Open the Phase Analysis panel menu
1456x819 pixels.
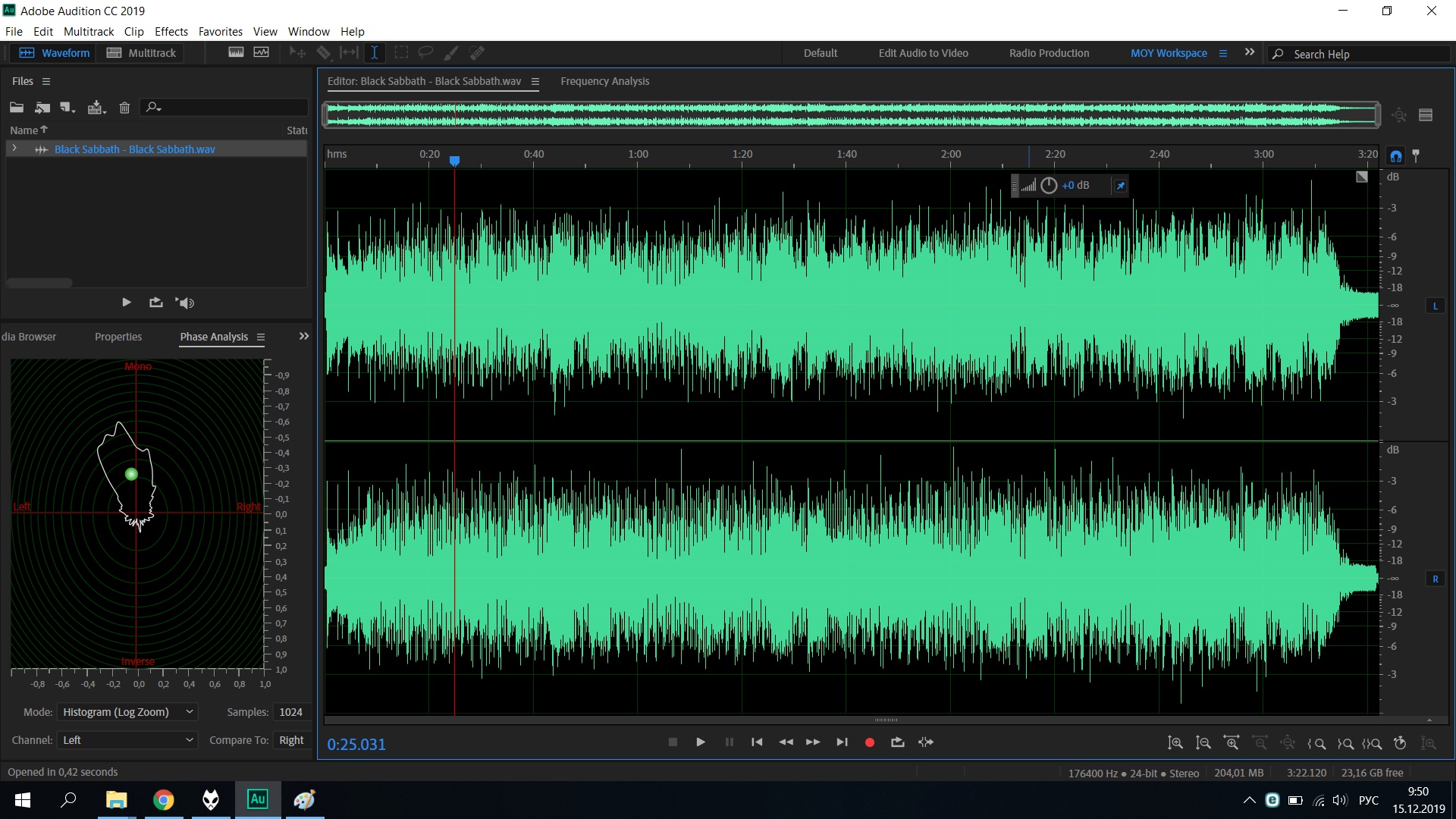coord(261,337)
